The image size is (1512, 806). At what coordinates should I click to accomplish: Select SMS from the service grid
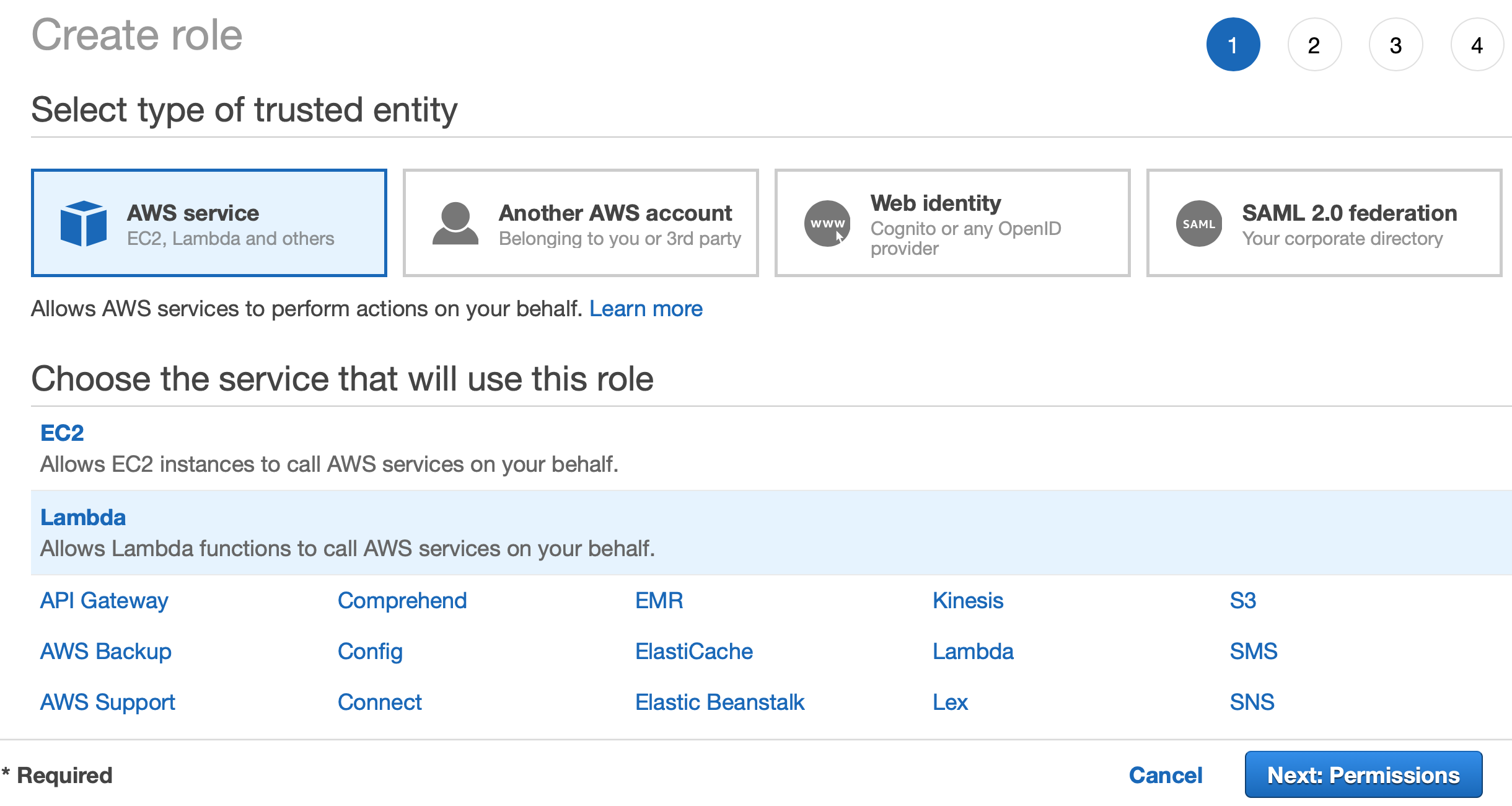pos(1253,652)
